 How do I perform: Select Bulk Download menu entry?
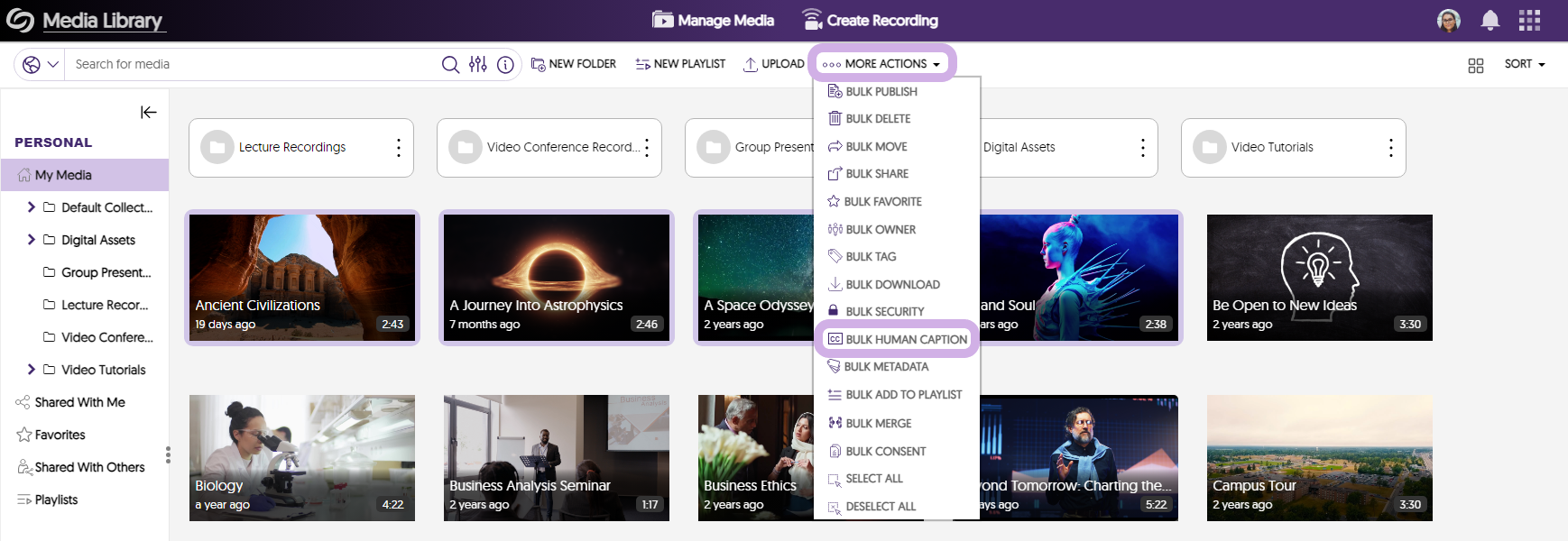[x=892, y=284]
